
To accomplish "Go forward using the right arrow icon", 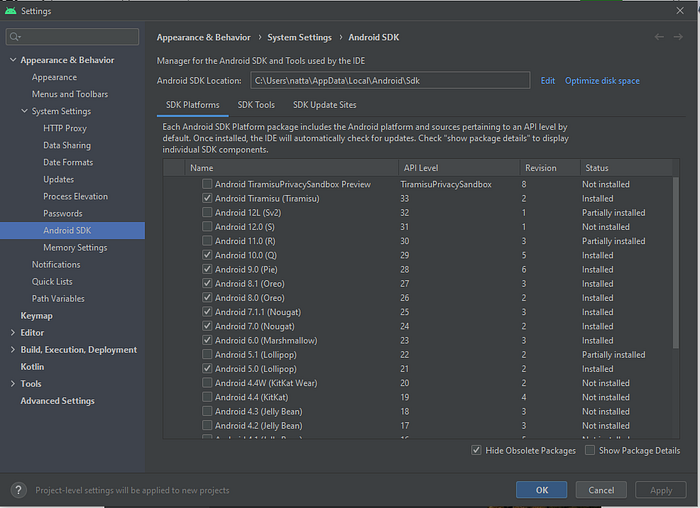I will pos(678,37).
